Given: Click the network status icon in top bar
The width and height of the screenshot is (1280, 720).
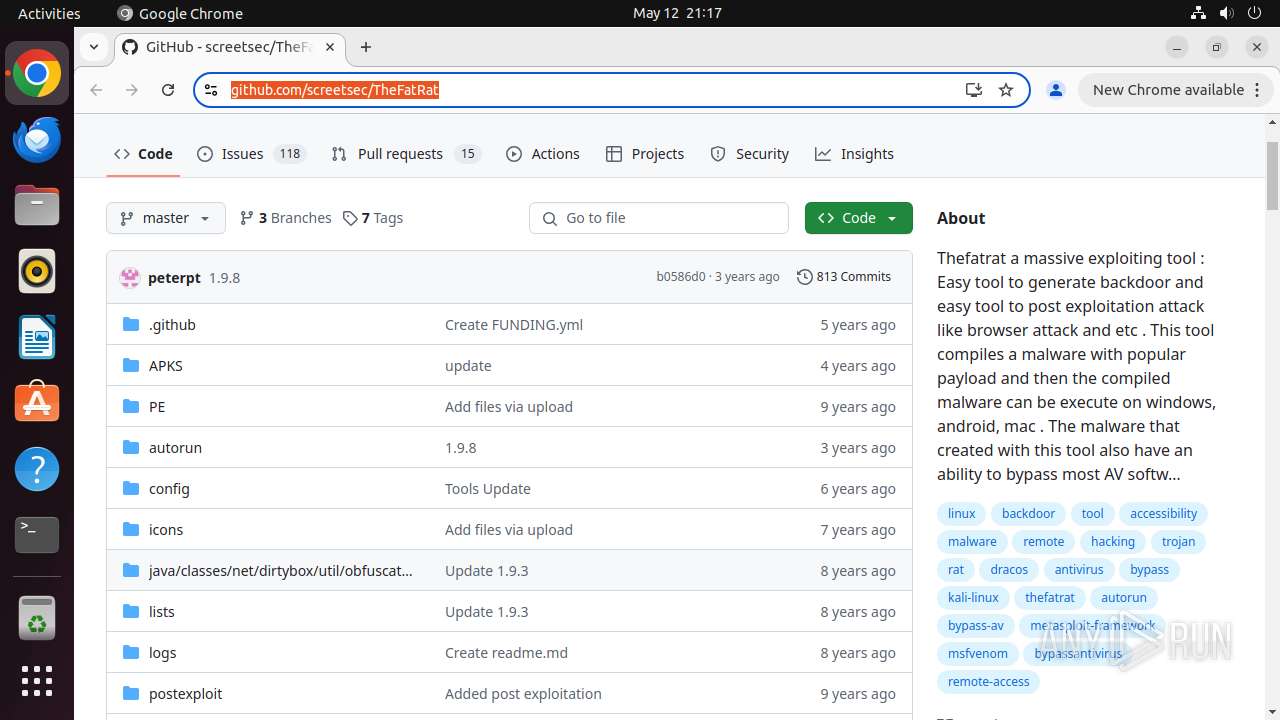Looking at the screenshot, I should click(x=1199, y=13).
